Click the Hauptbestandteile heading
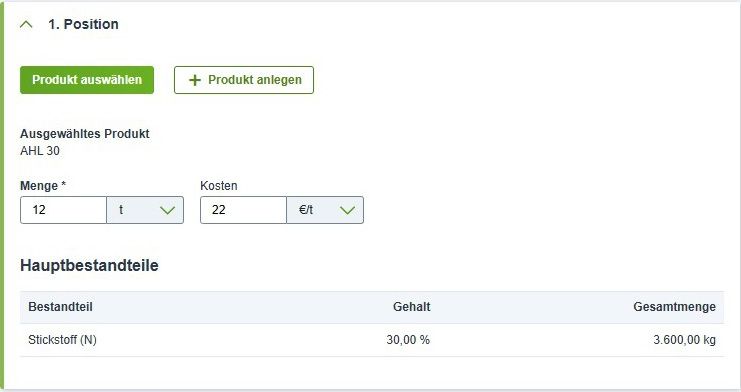 pyautogui.click(x=89, y=265)
